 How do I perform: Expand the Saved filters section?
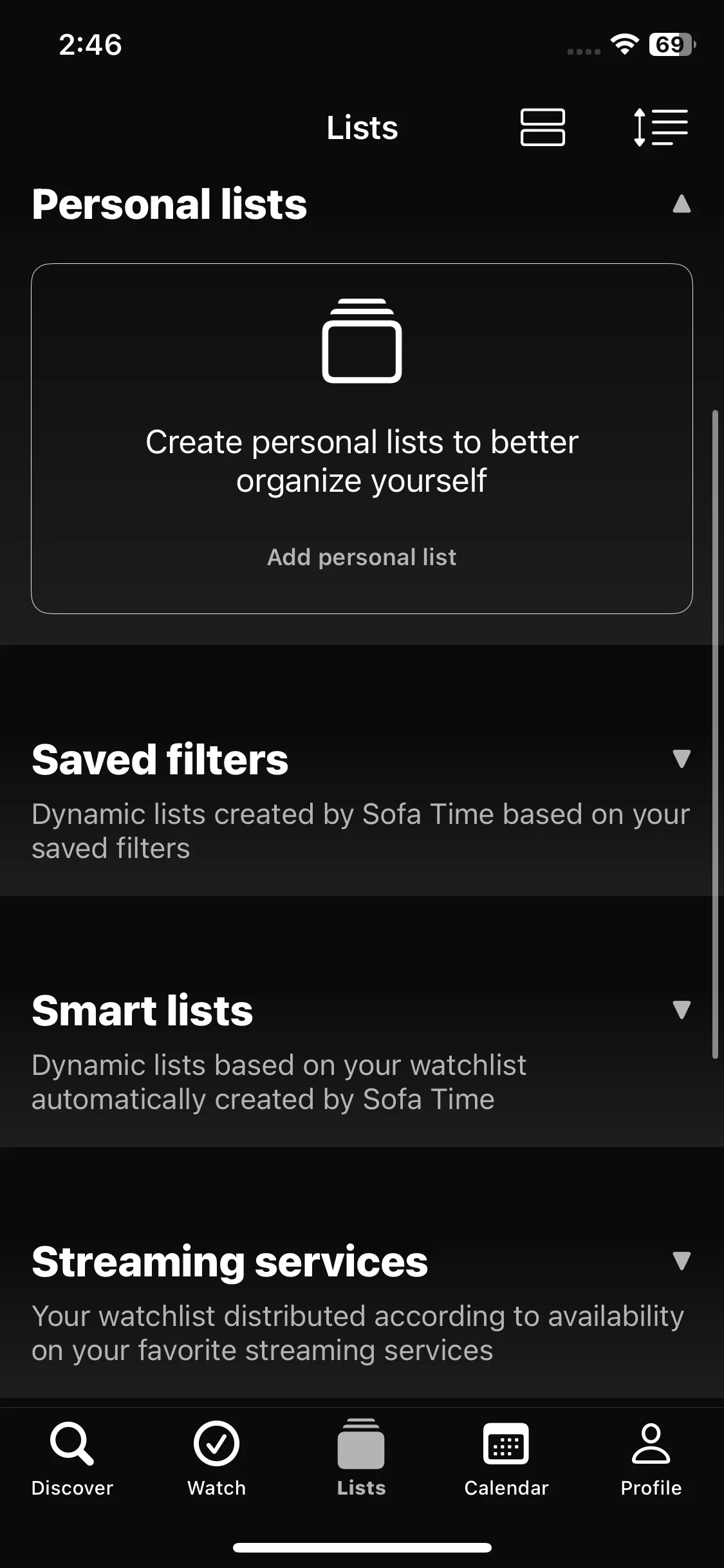682,759
